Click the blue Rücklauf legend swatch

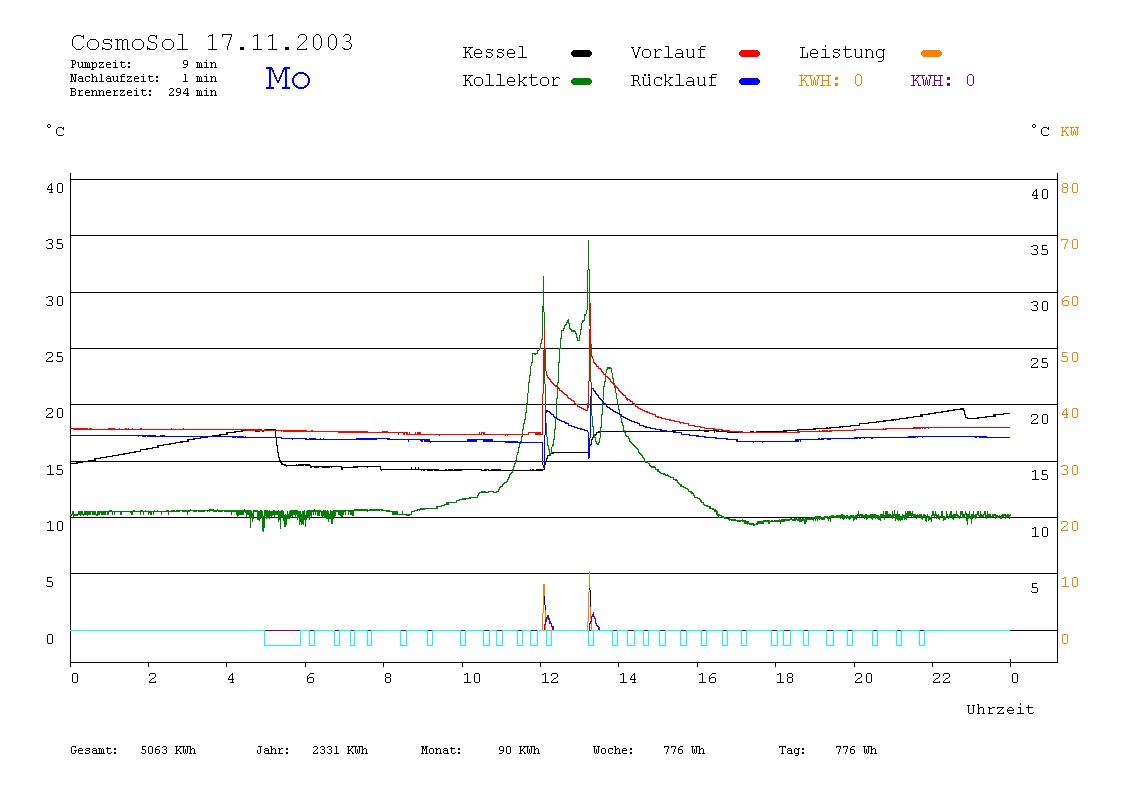tap(750, 81)
